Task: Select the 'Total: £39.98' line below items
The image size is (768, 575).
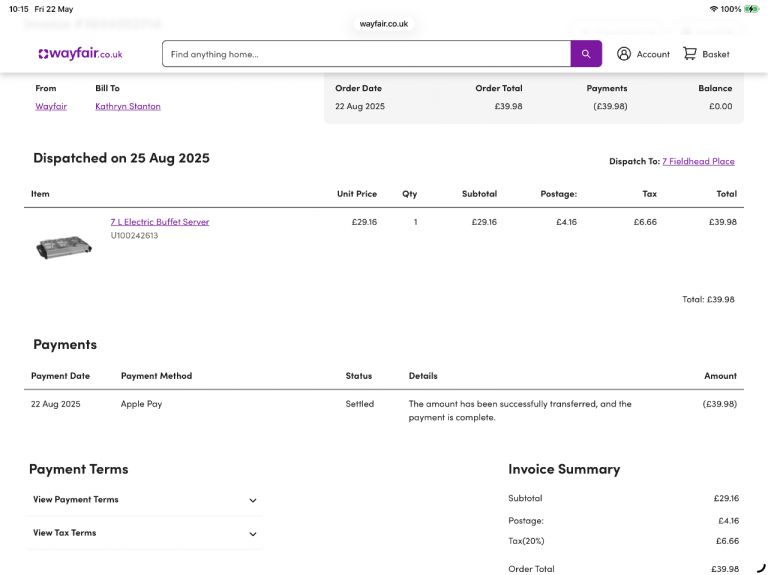Action: coord(708,299)
